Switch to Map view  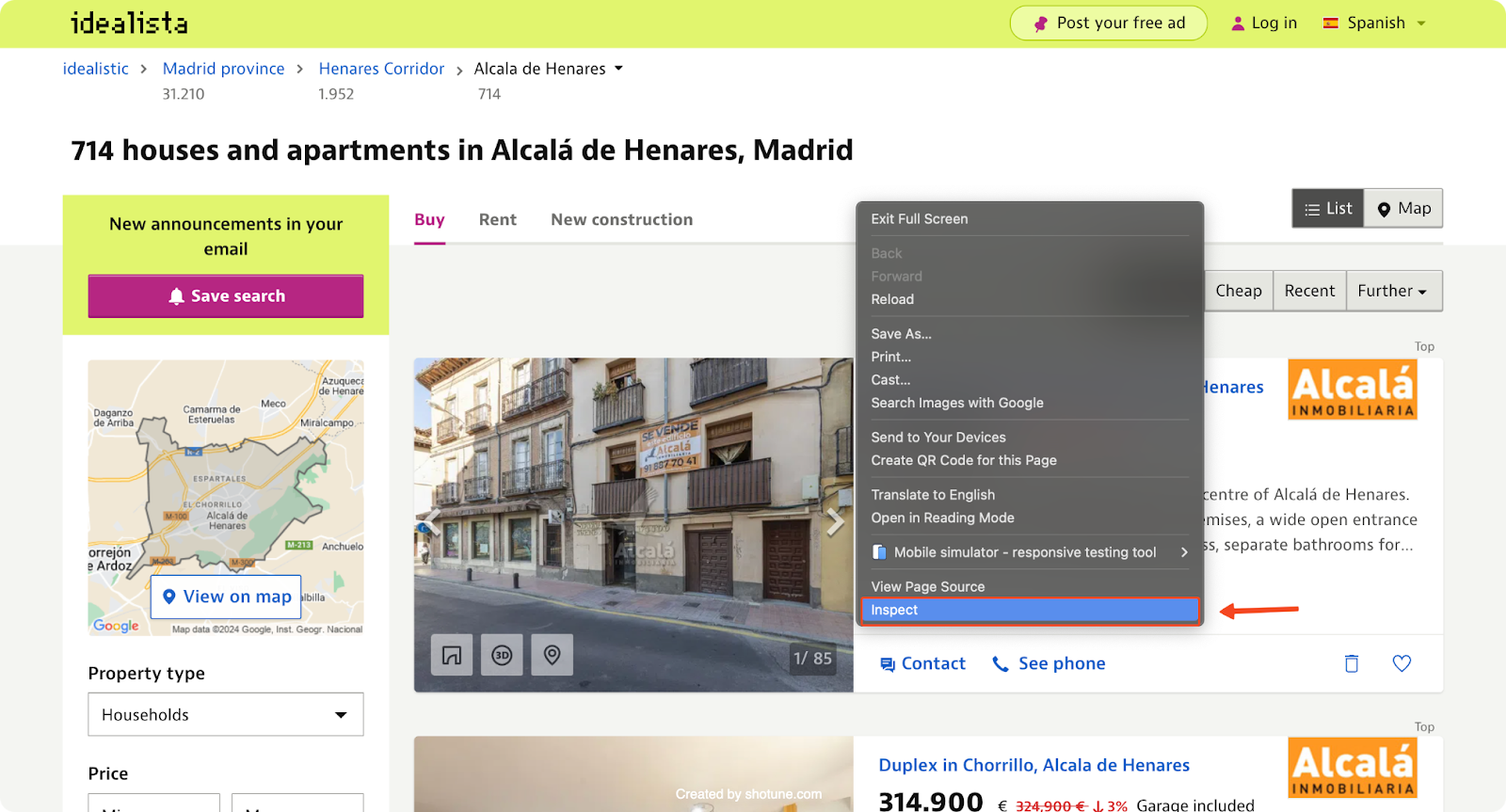tap(1403, 209)
